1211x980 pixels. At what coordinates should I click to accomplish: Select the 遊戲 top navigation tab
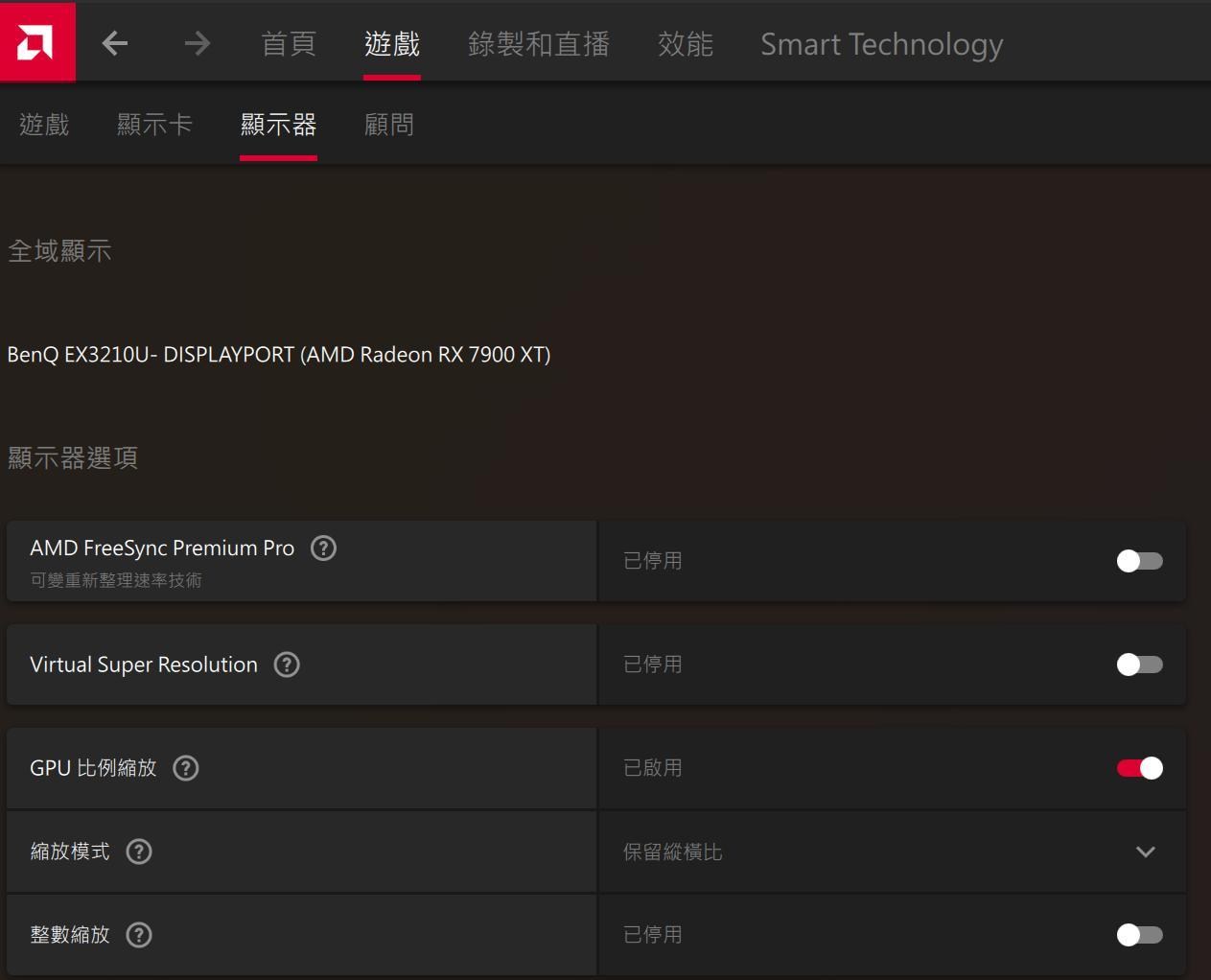(392, 44)
